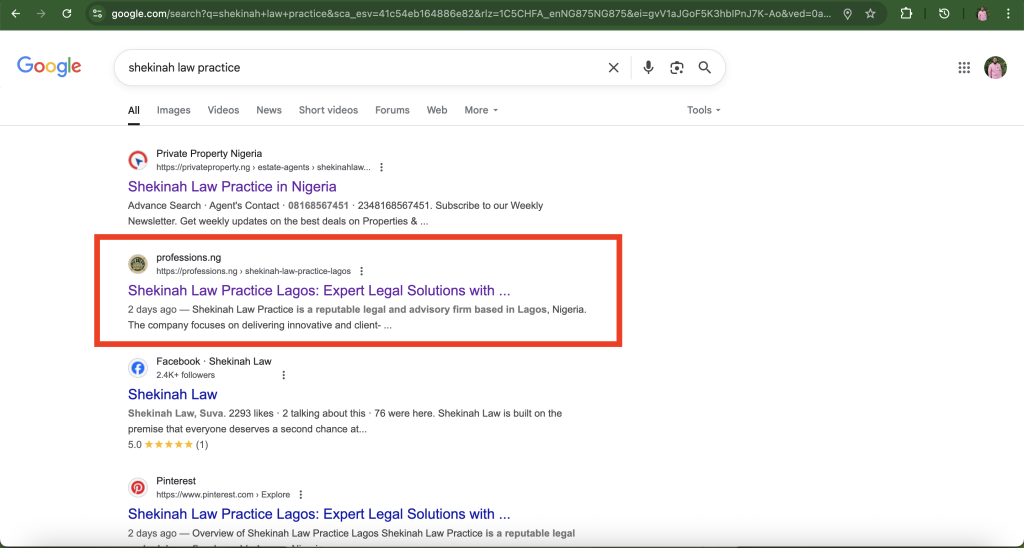Open Chrome three-dot menu
The height and width of the screenshot is (548, 1024).
(x=1008, y=14)
